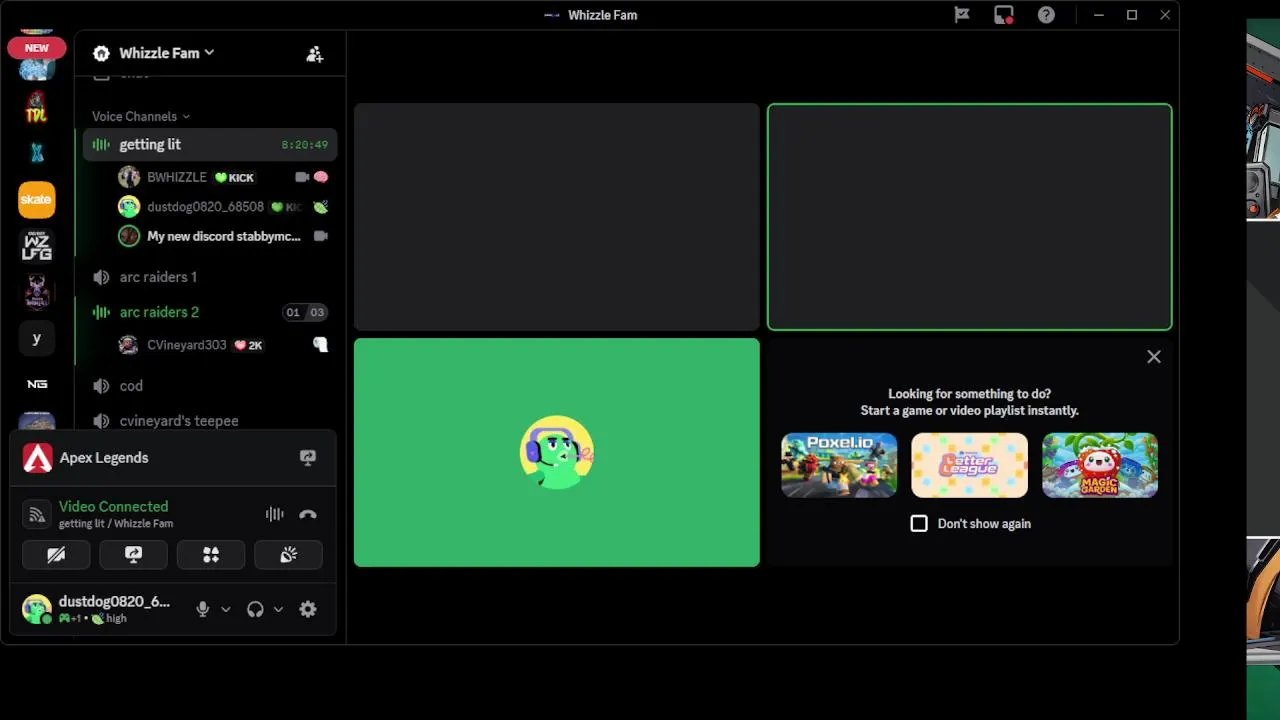Mute the microphone
Image resolution: width=1280 pixels, height=720 pixels.
point(203,609)
